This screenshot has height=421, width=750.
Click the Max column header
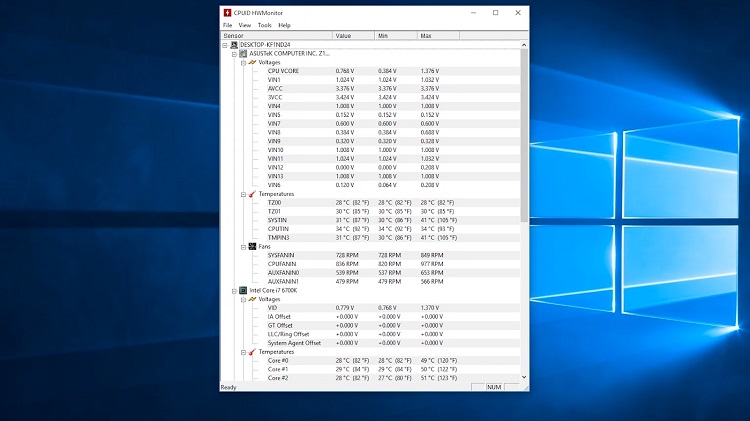(439, 36)
